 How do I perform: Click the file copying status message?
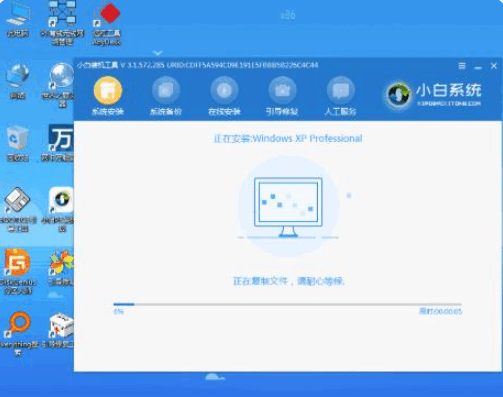(288, 281)
